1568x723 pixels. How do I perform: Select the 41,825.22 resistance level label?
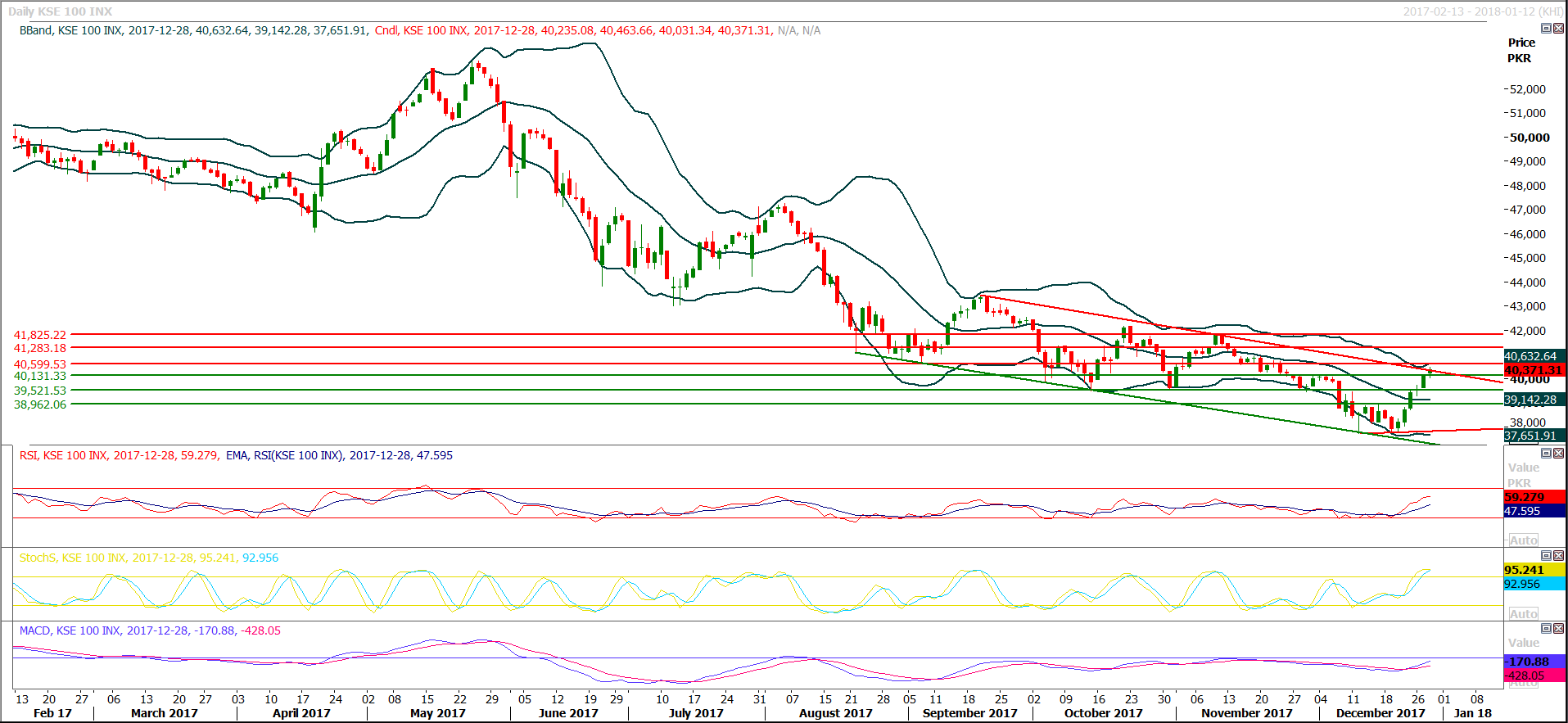[40, 335]
